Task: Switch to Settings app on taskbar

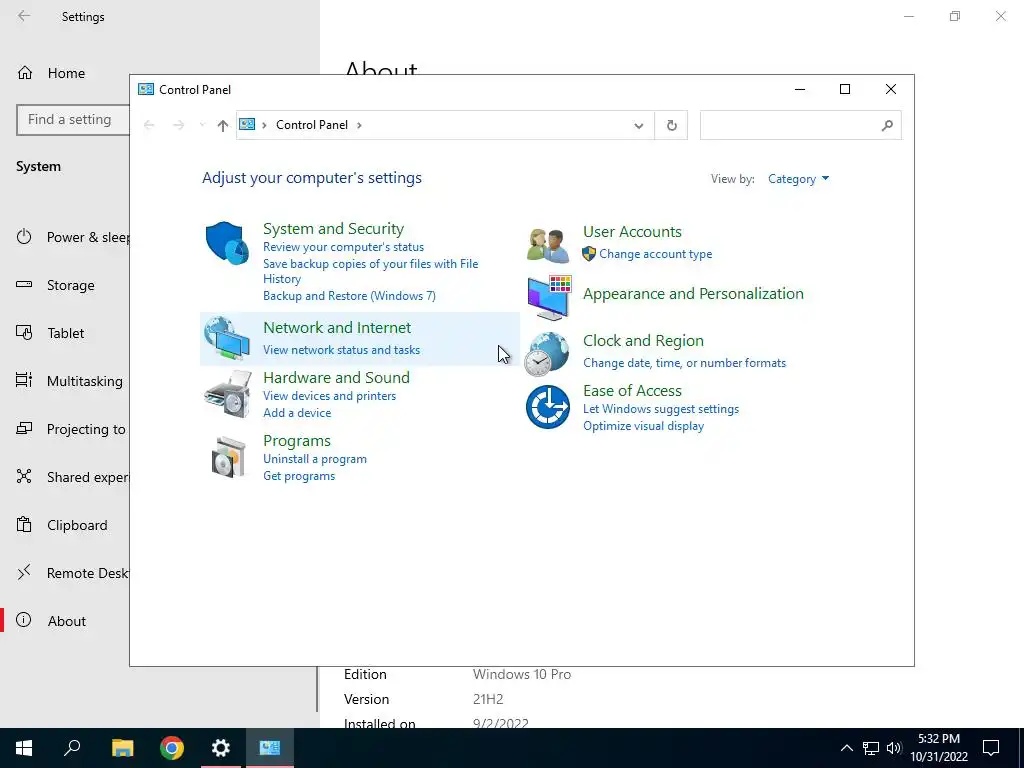Action: click(x=221, y=748)
